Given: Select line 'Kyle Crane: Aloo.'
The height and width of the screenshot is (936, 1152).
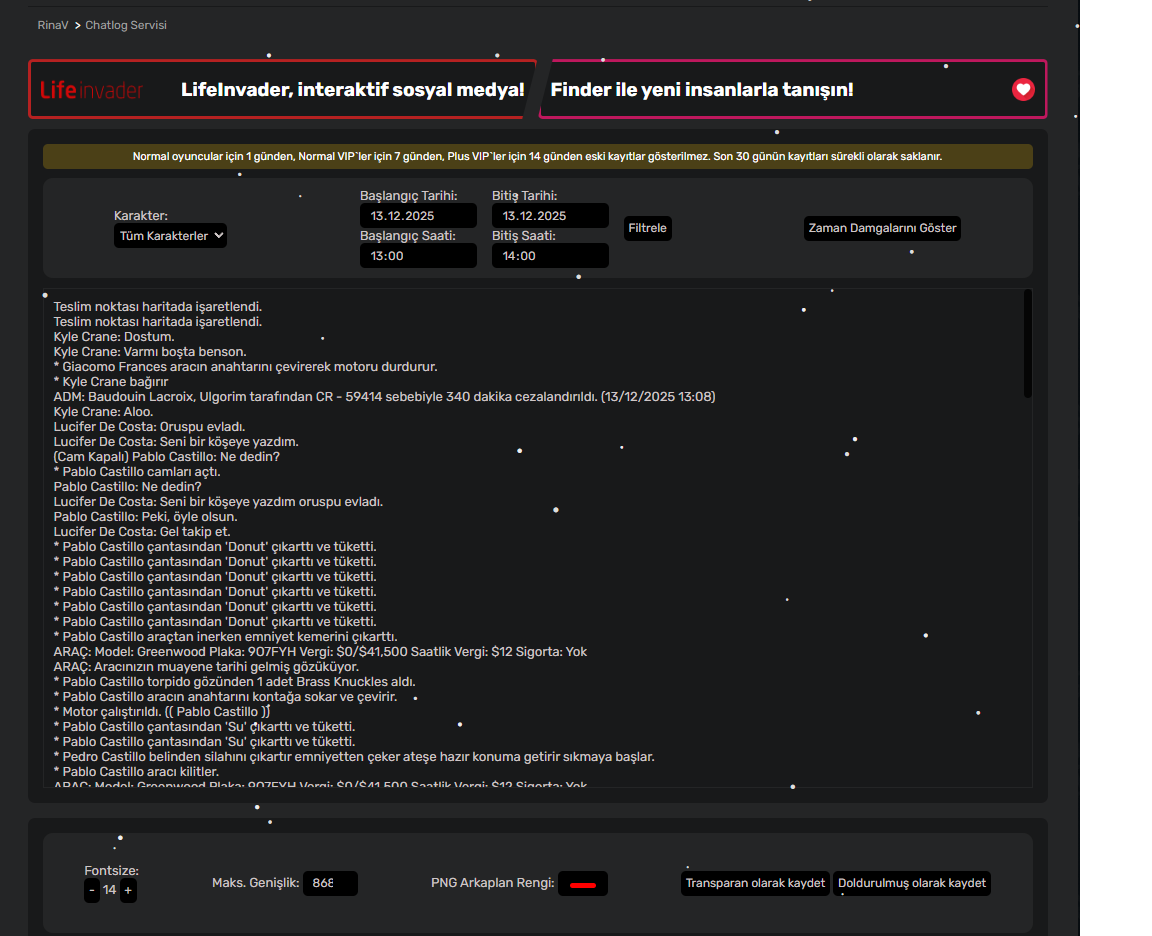Looking at the screenshot, I should [x=104, y=411].
